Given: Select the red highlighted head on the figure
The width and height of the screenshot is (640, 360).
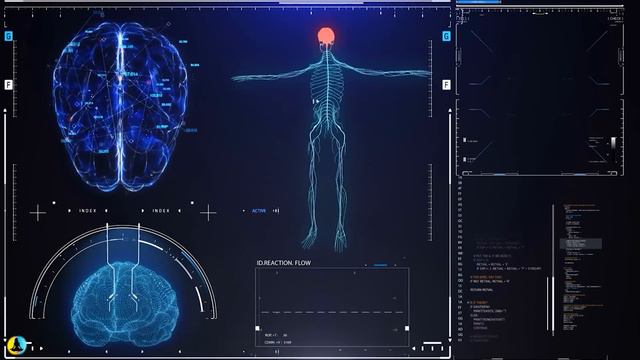Looking at the screenshot, I should [x=326, y=36].
